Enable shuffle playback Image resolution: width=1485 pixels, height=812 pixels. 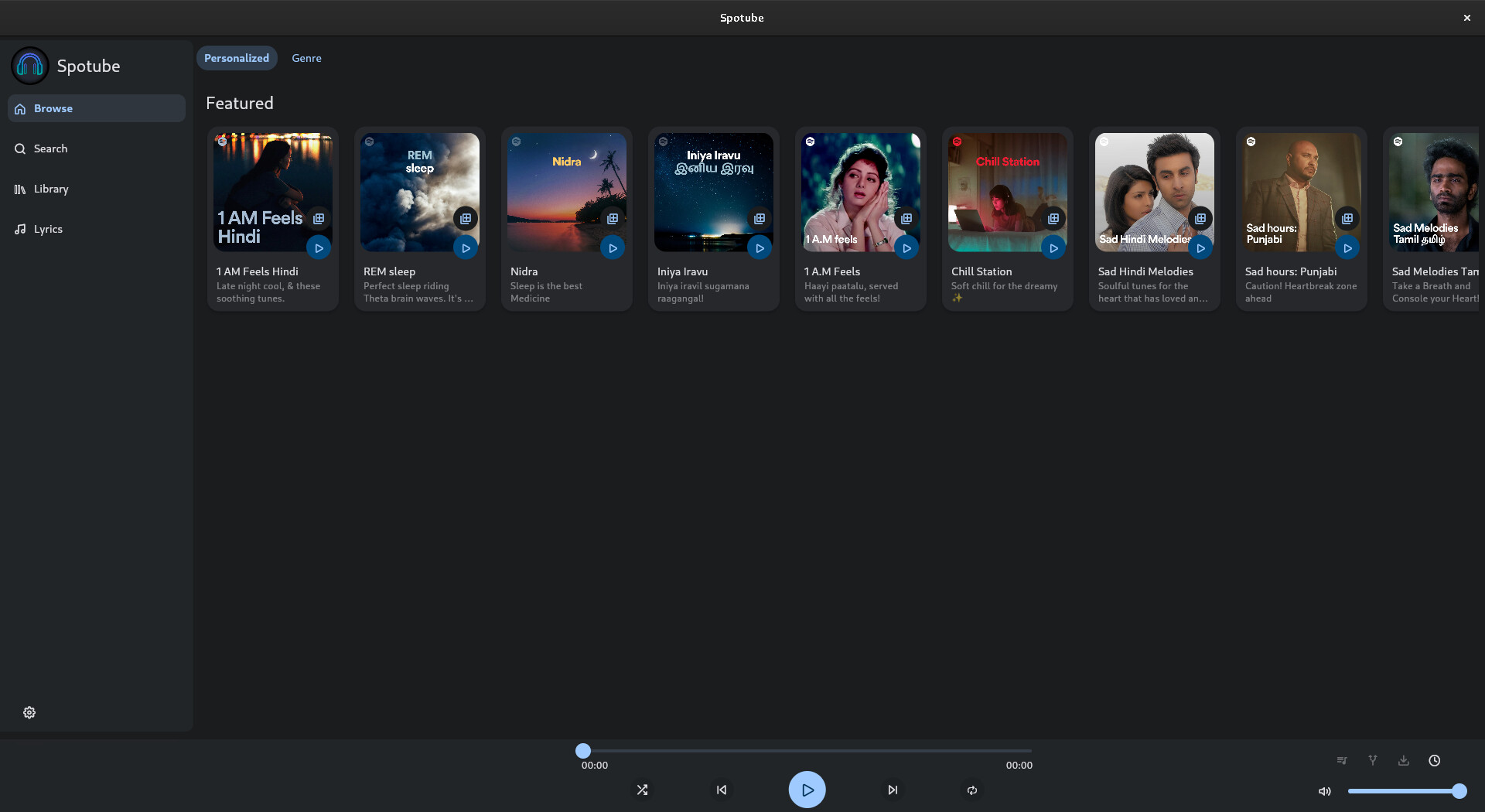point(642,790)
